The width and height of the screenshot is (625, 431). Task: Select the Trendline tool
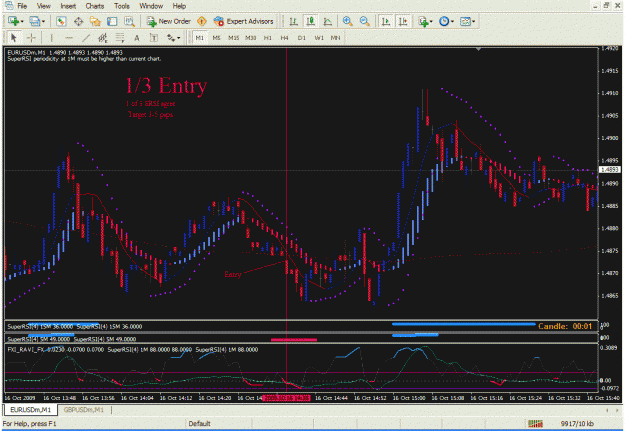(x=85, y=38)
